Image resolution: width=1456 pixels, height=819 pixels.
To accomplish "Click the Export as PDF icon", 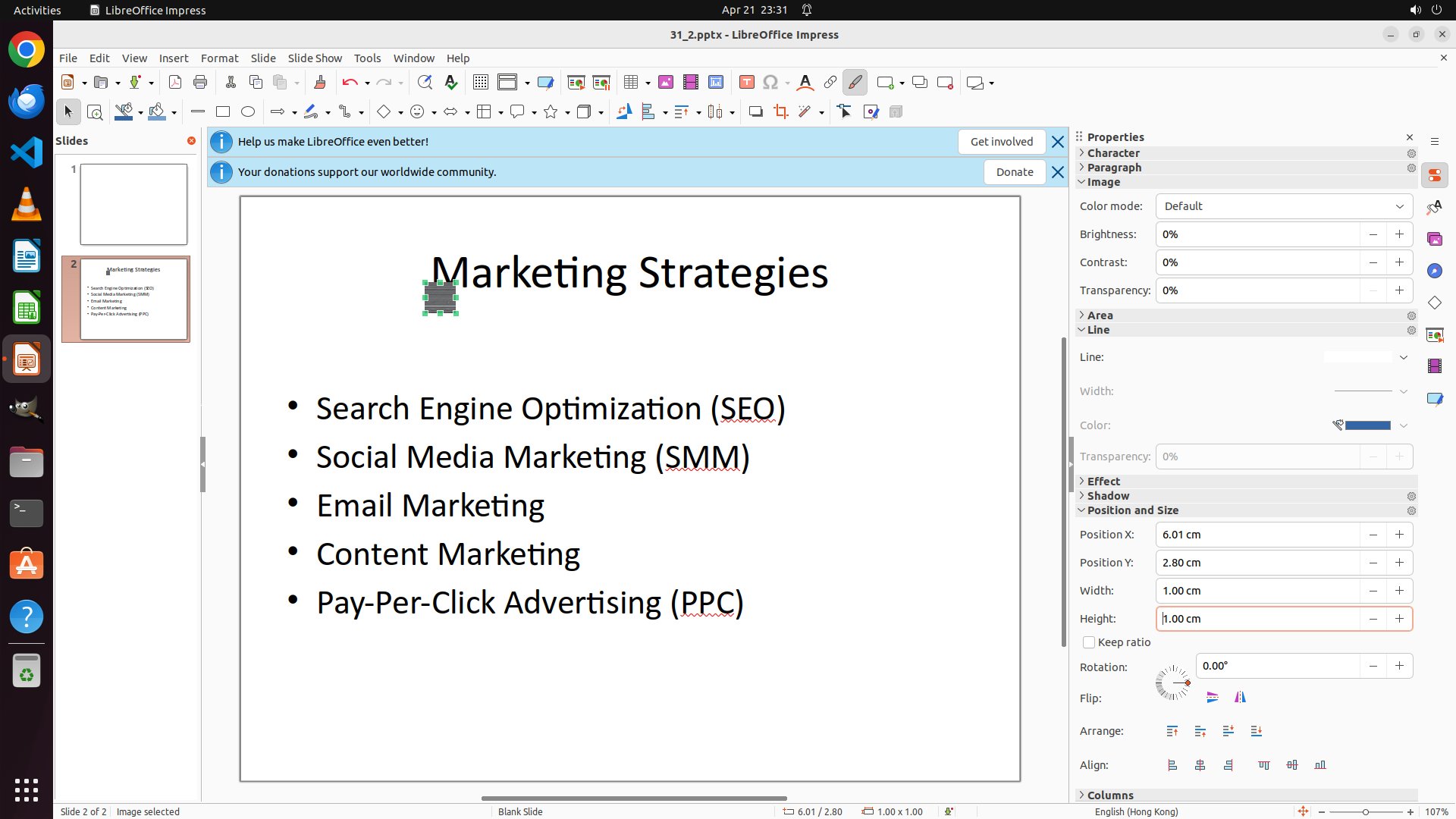I will [175, 83].
